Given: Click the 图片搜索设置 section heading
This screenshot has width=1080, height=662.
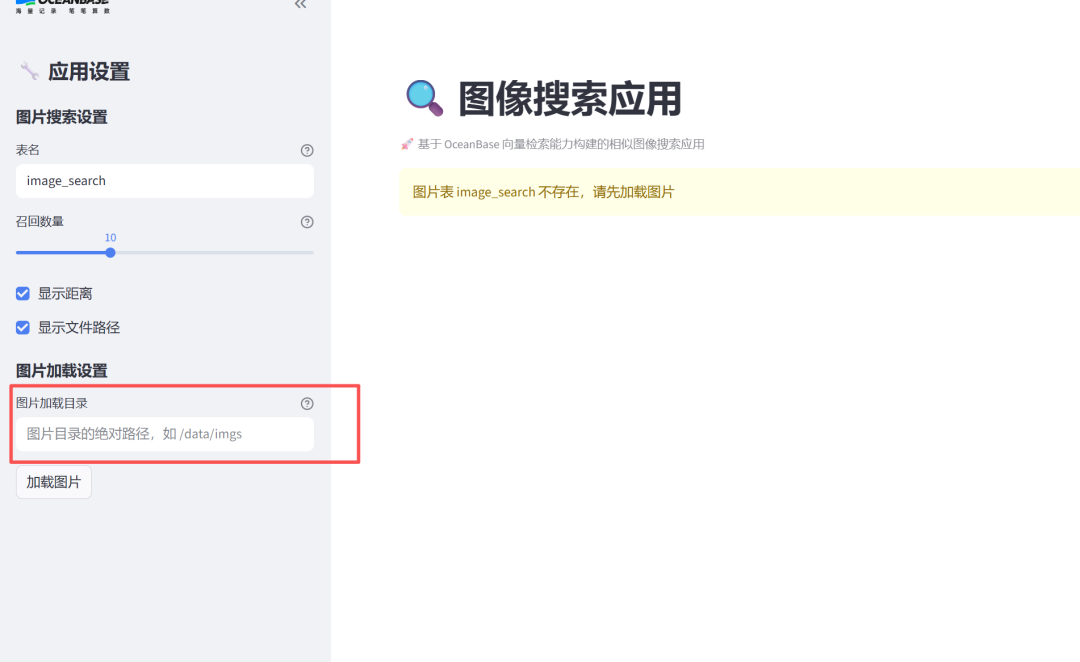Looking at the screenshot, I should point(61,117).
